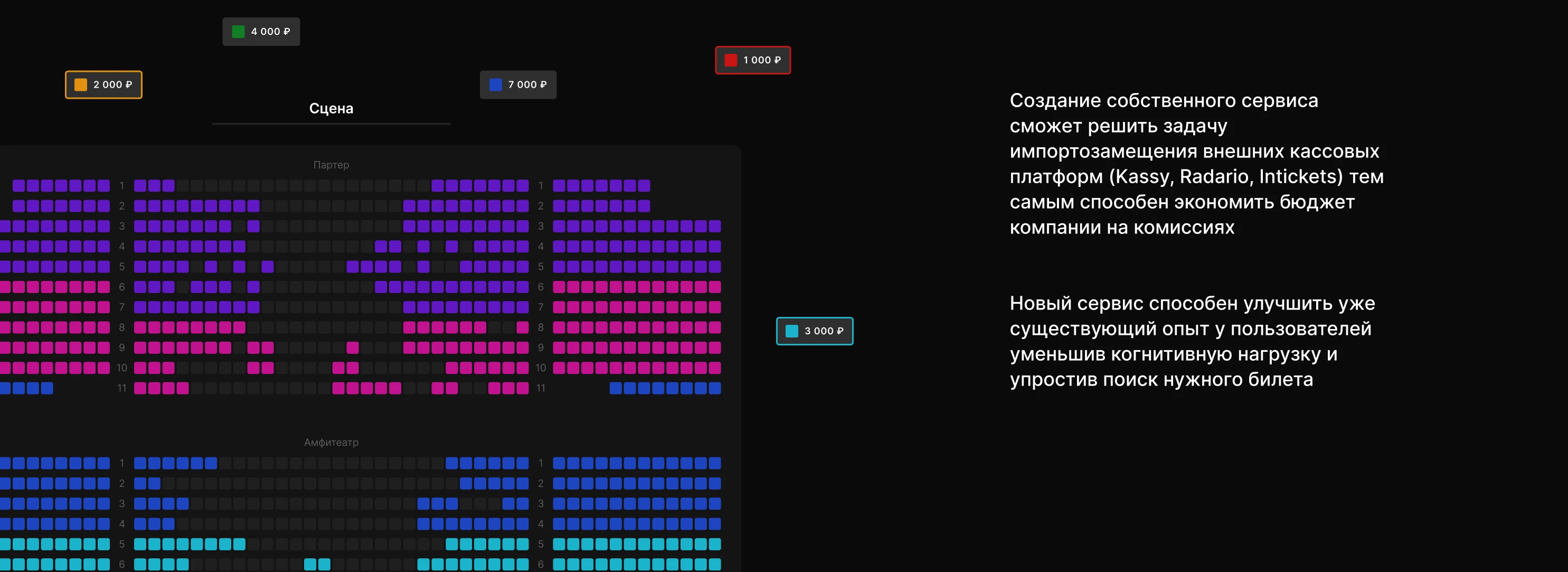The width and height of the screenshot is (1568, 572).
Task: Click the blue square in 7 000 ₽ chip
Action: [496, 85]
